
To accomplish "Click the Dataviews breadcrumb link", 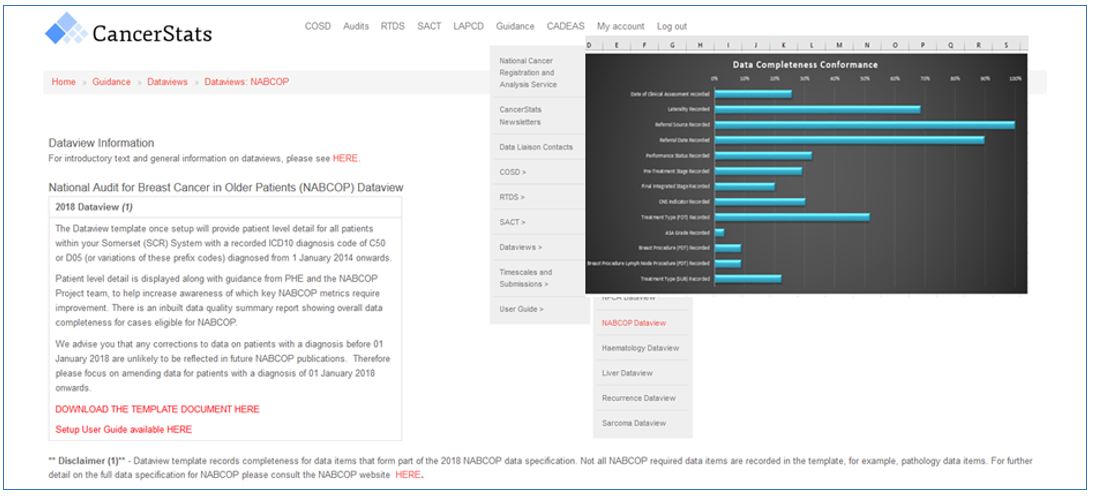I will (x=167, y=82).
